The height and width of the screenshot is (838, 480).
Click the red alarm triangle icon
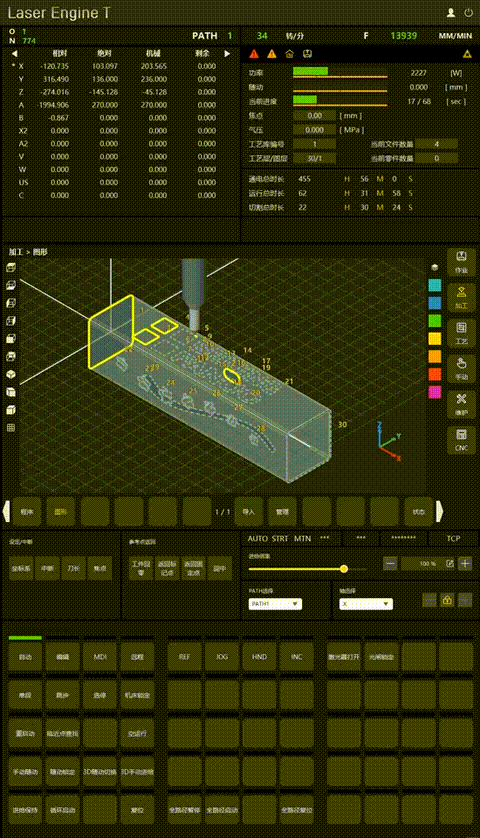point(254,53)
